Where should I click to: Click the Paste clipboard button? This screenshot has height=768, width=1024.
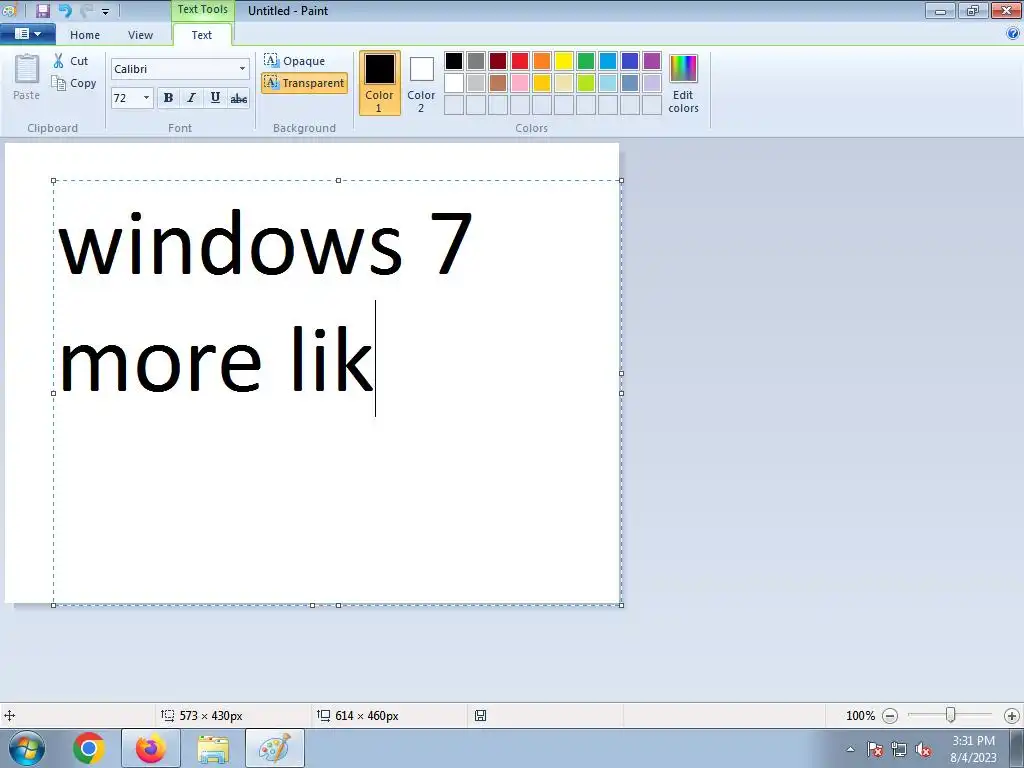[x=27, y=77]
